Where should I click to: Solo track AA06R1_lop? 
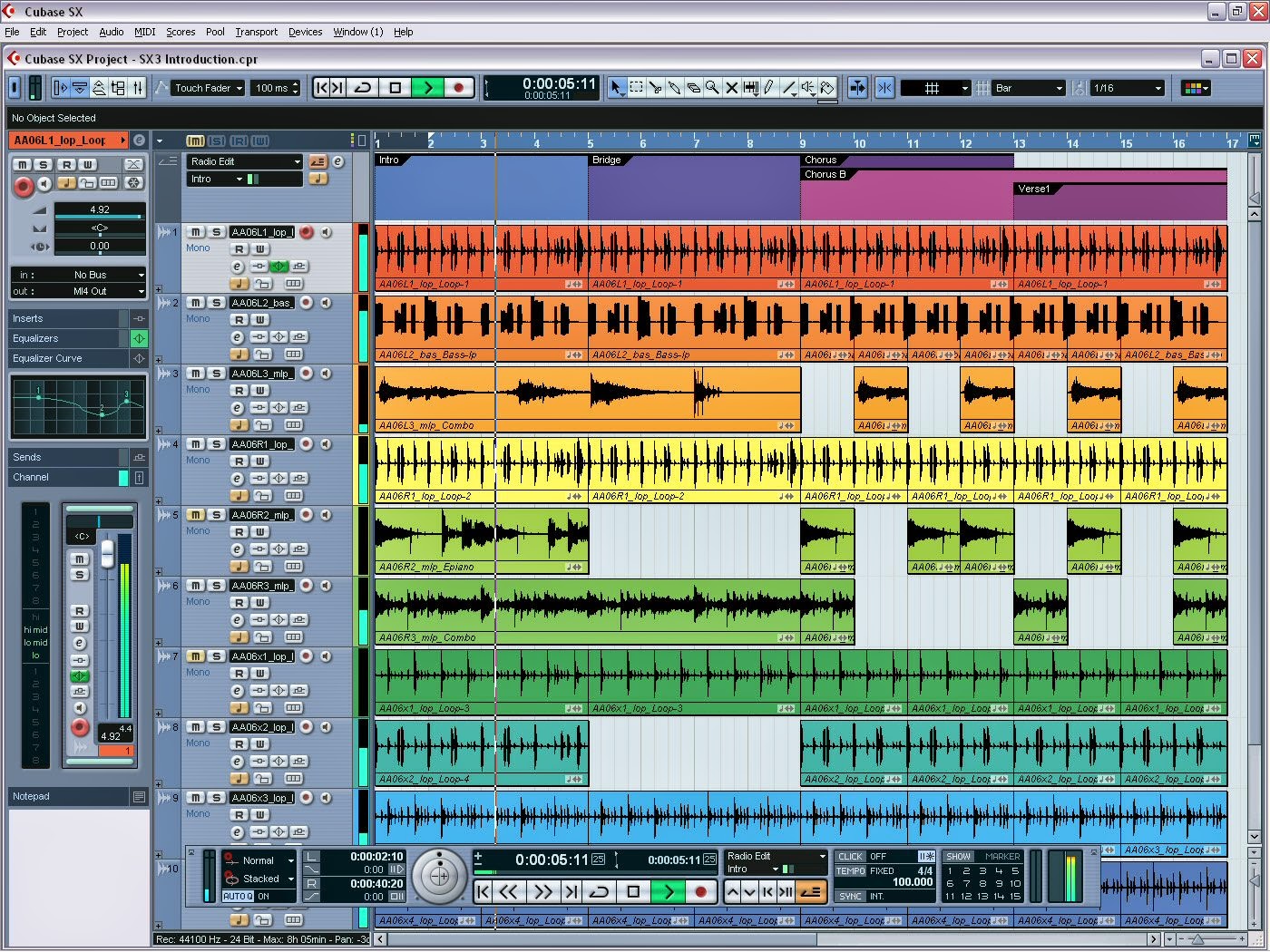click(215, 443)
